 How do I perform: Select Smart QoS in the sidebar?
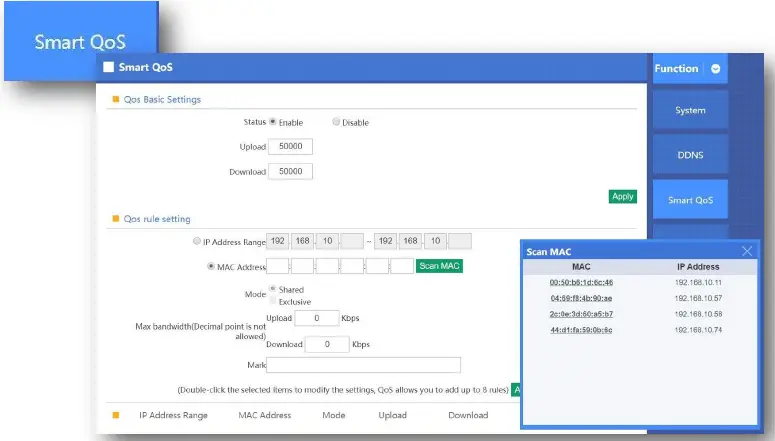pyautogui.click(x=690, y=200)
